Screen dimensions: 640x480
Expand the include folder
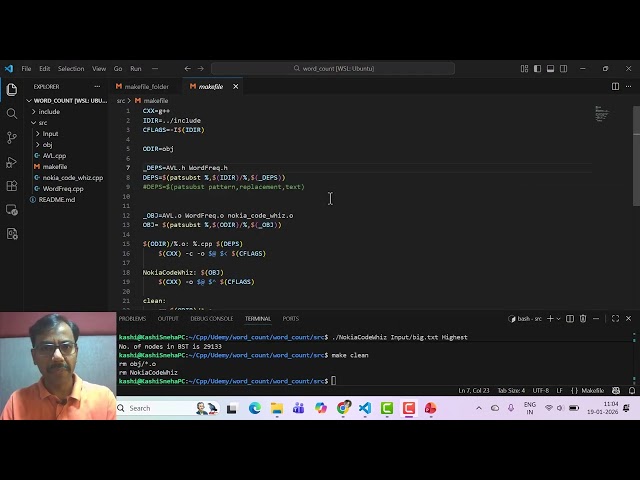tap(49, 112)
